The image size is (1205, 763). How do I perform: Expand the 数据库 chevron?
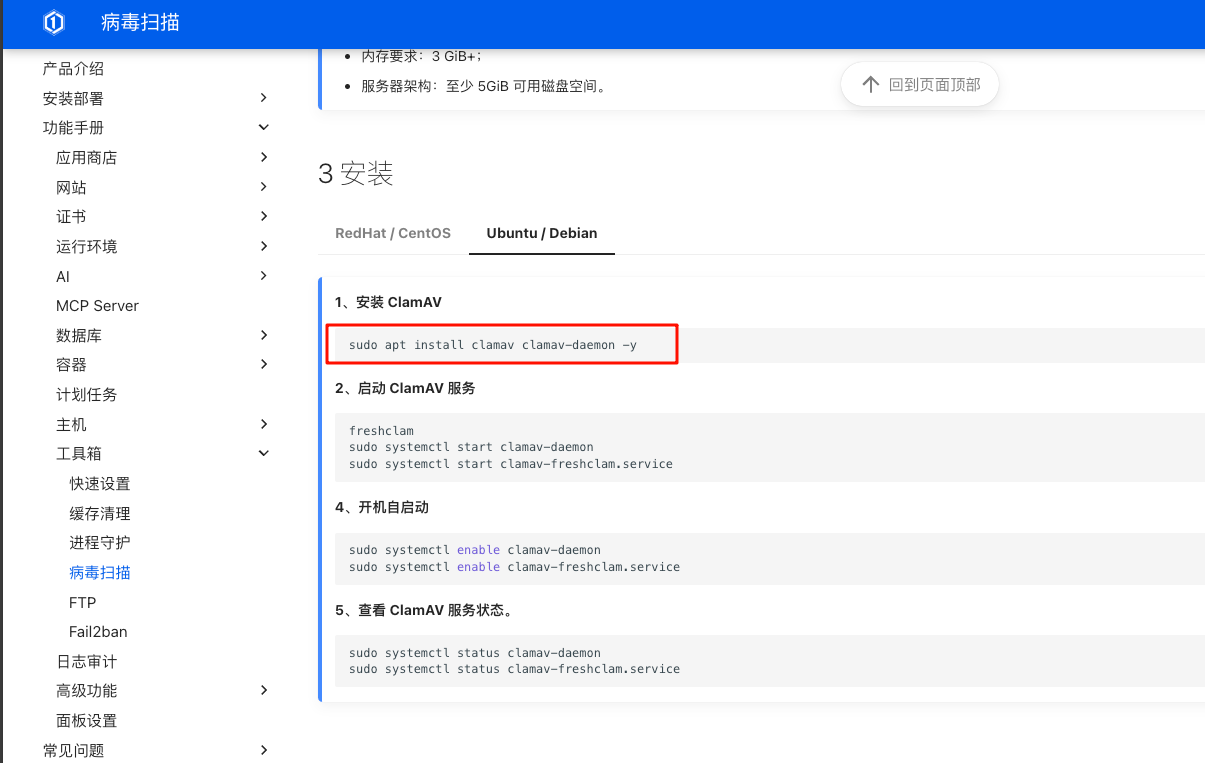263,334
